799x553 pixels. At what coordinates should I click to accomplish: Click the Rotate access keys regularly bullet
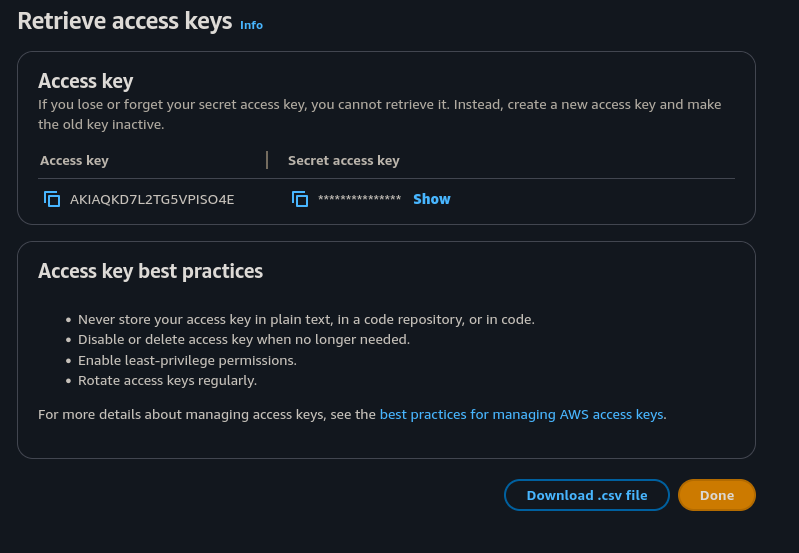click(167, 380)
